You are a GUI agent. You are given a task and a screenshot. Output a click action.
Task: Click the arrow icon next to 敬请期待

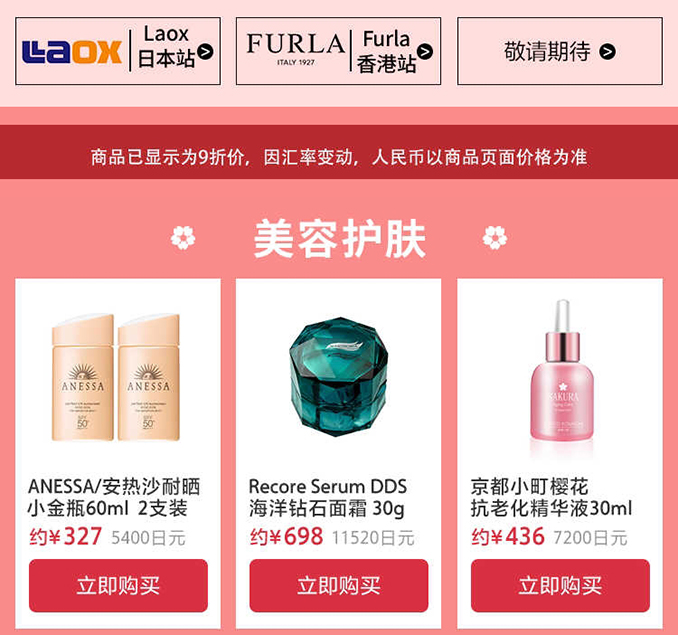coord(608,52)
